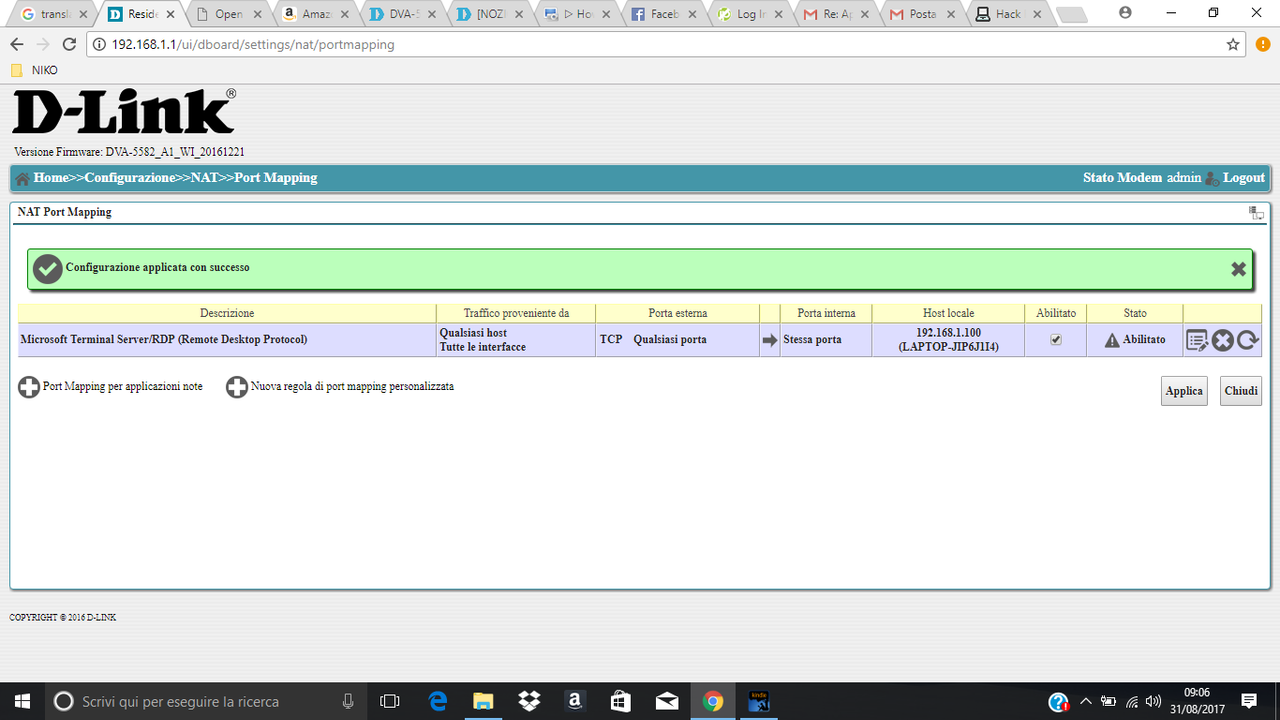1280x720 pixels.
Task: Apply changes with the Applica button
Action: (x=1184, y=390)
